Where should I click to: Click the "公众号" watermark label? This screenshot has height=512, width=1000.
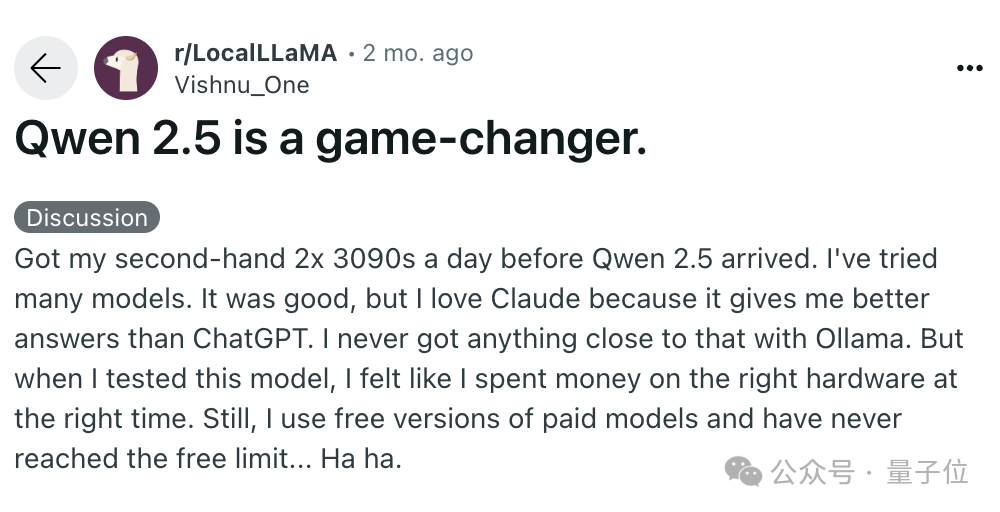(812, 472)
